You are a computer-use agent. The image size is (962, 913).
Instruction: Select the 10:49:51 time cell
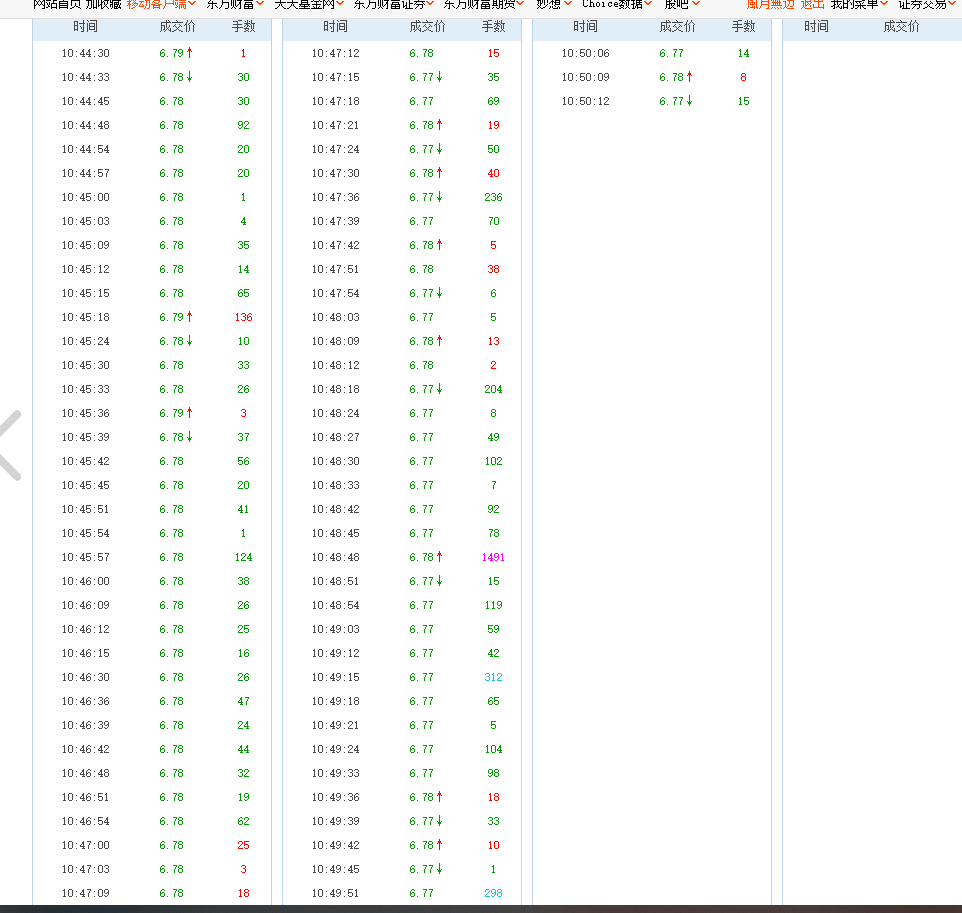(x=336, y=893)
